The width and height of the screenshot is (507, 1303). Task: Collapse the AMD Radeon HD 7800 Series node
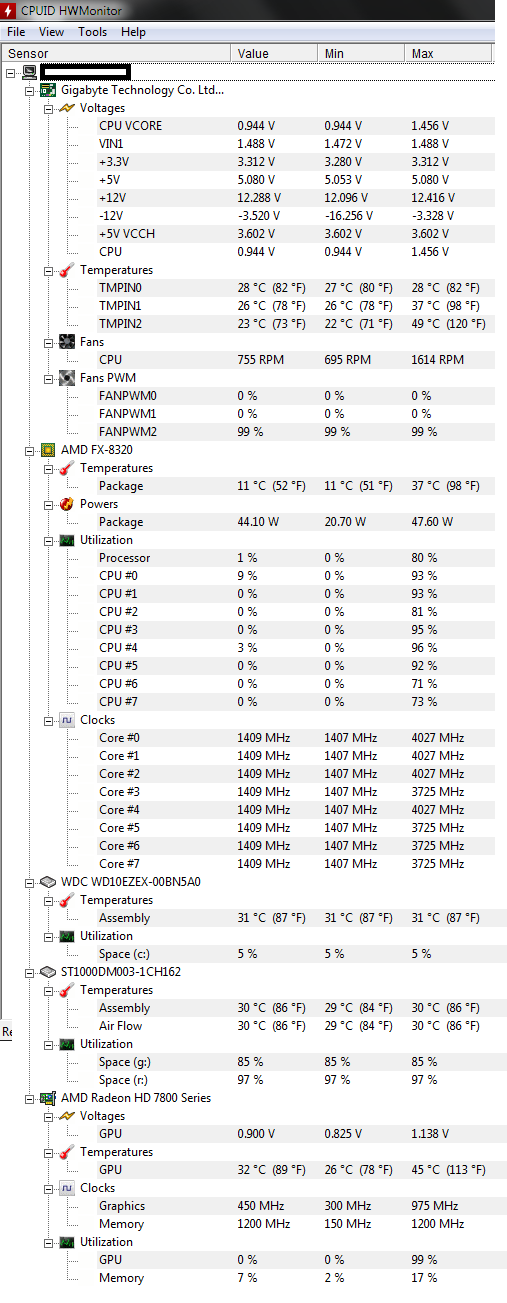coord(29,1098)
